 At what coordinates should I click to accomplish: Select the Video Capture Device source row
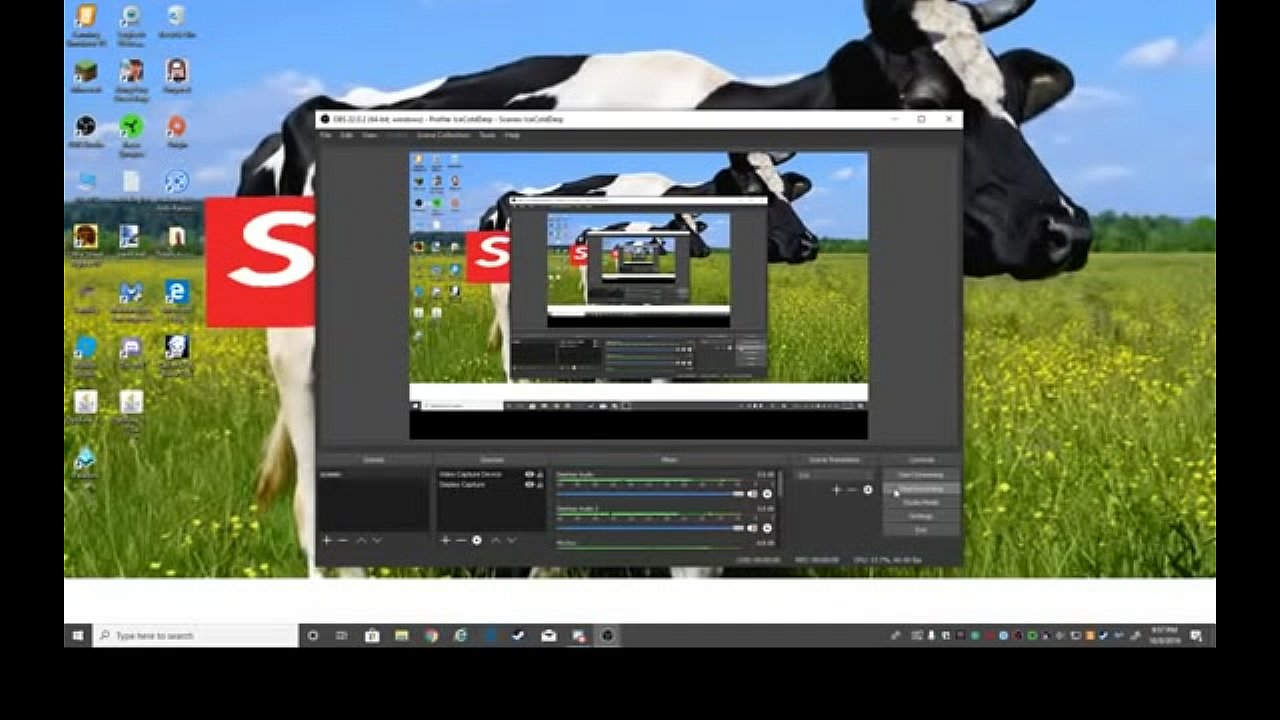[x=491, y=474]
